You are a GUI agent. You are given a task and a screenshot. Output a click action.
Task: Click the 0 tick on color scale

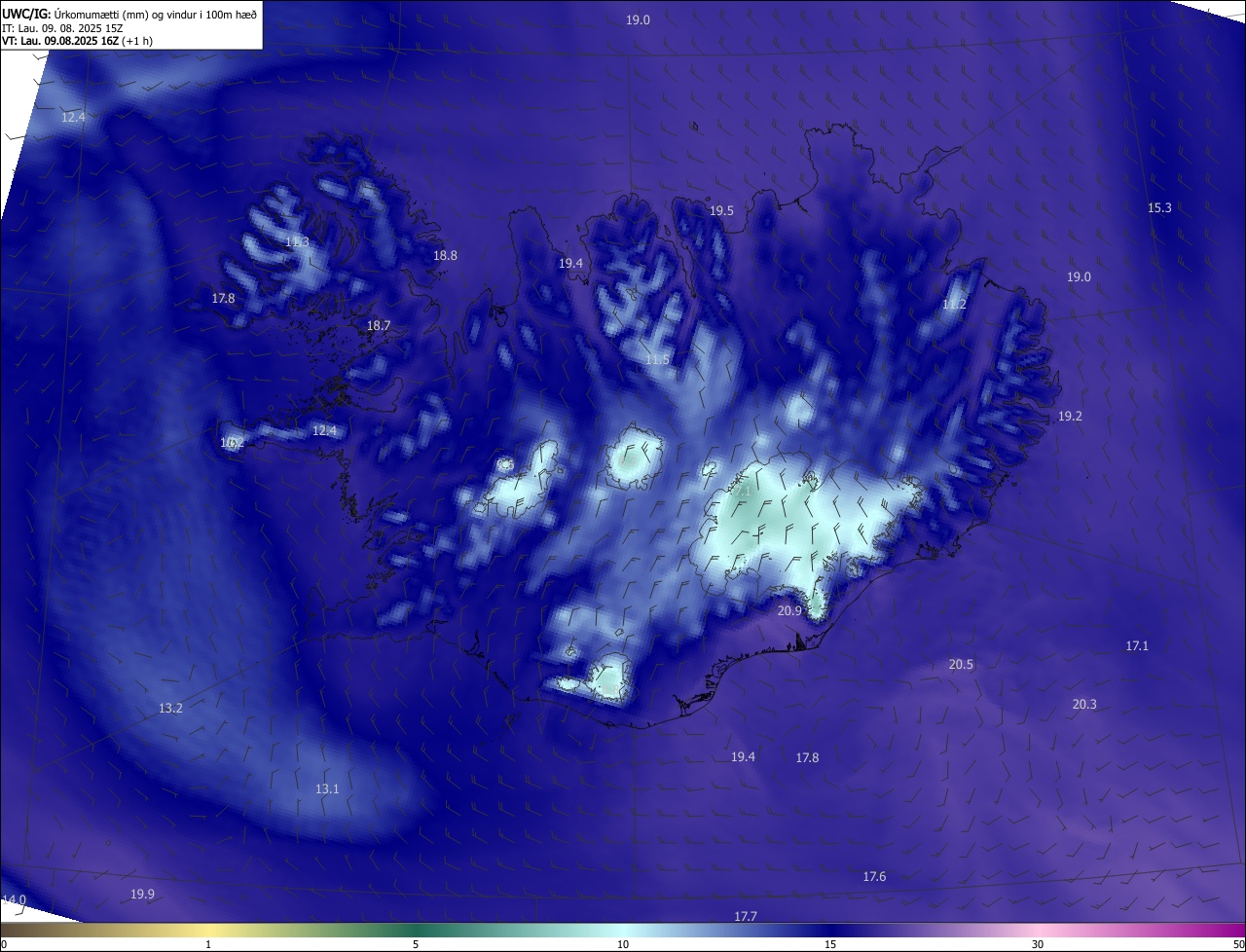[x=4, y=945]
